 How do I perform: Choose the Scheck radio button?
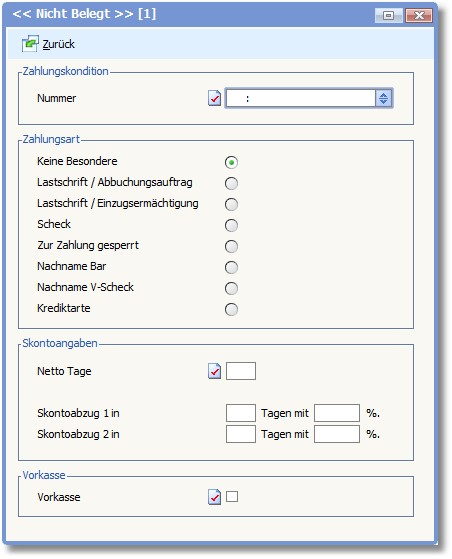231,226
